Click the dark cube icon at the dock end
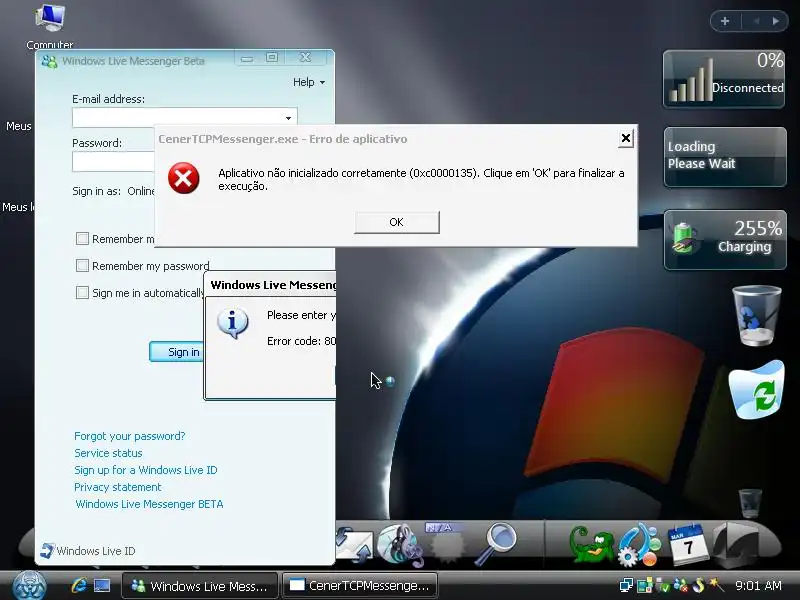 click(x=735, y=545)
